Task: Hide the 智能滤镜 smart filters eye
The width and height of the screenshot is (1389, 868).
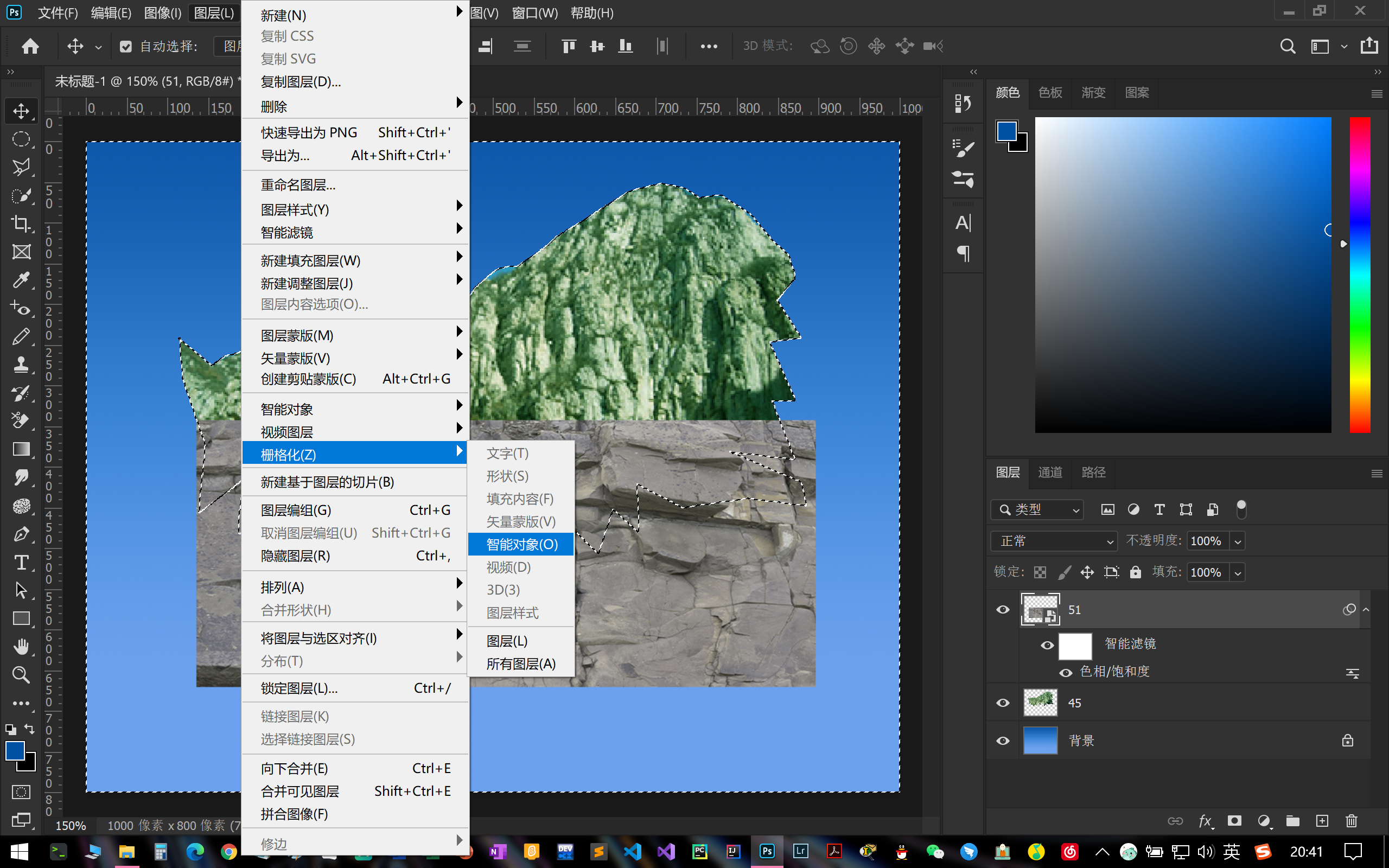Action: pyautogui.click(x=1047, y=645)
